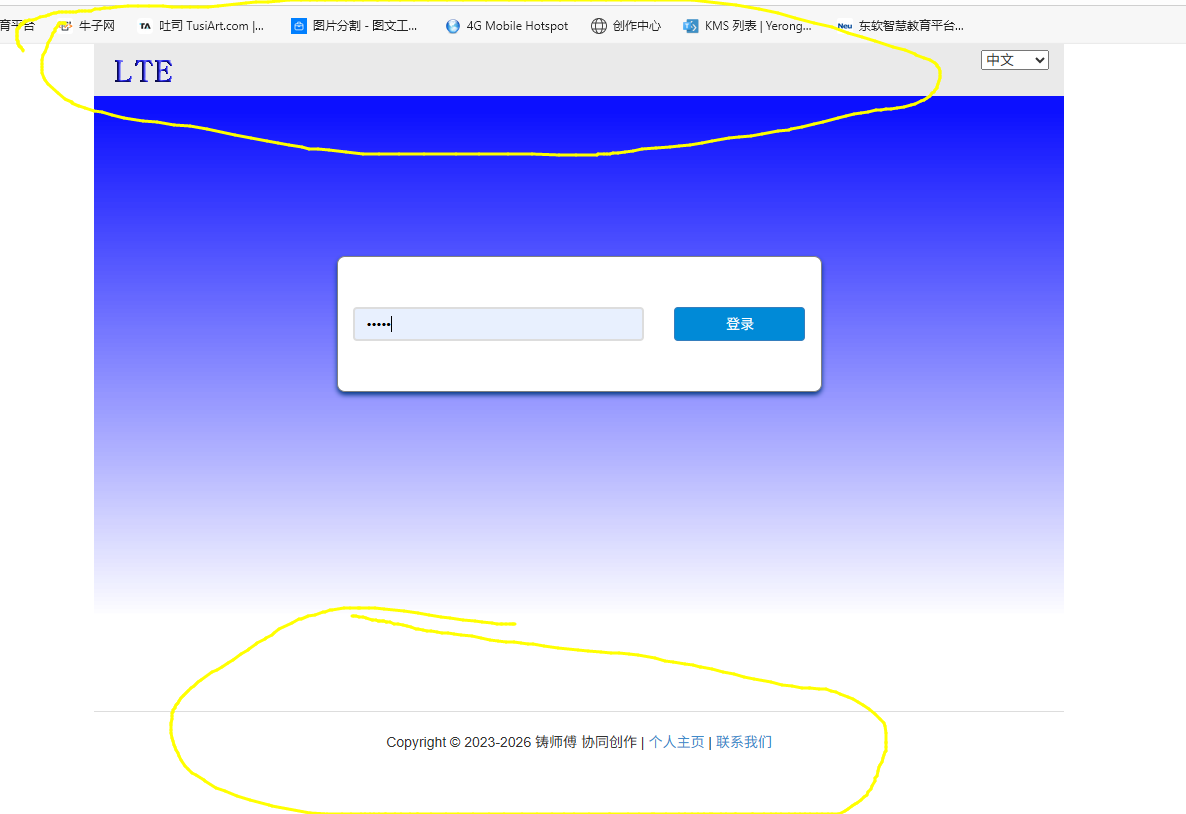Viewport: 1186px width, 814px height.
Task: Click the blue LTE logo
Action: coord(143,71)
